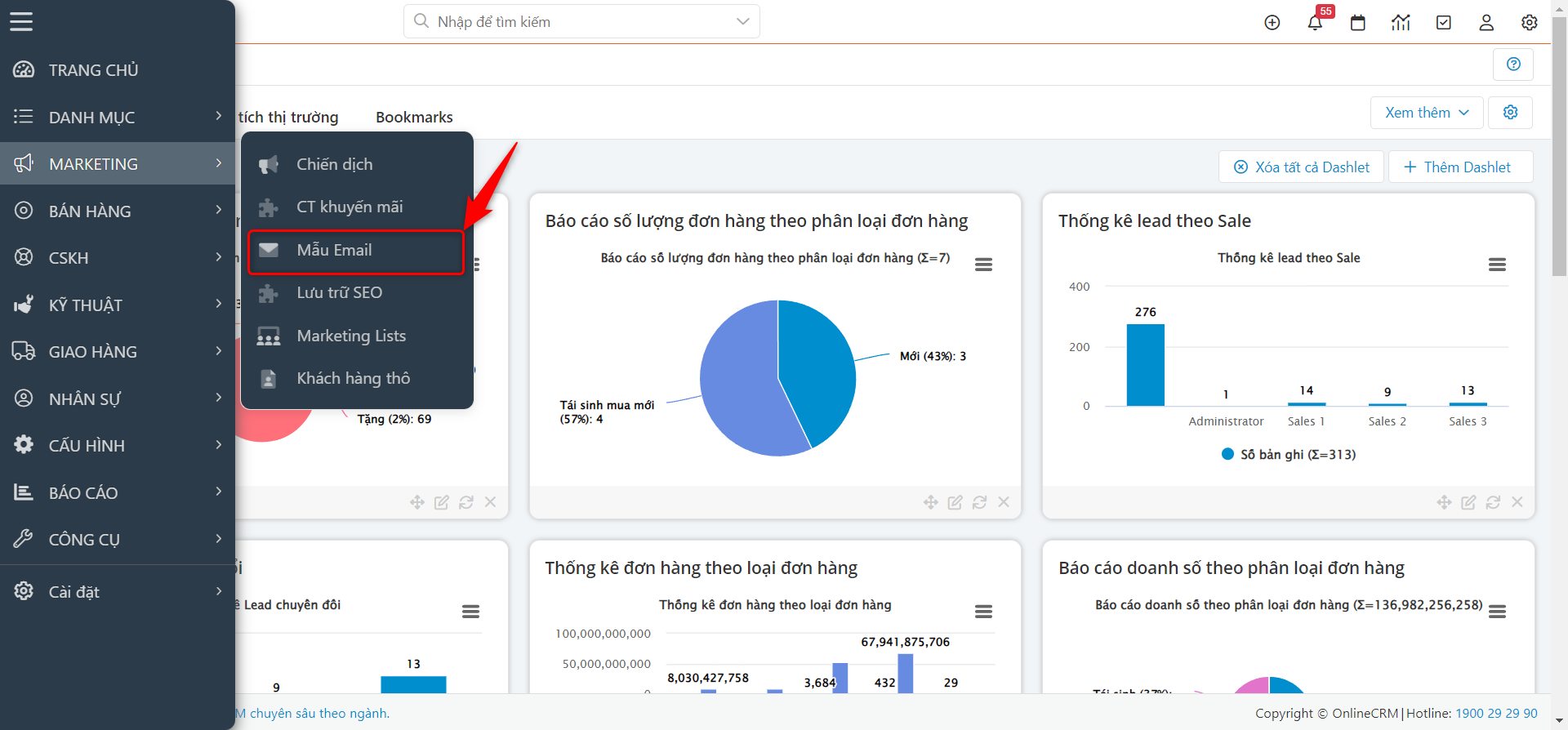1568x730 pixels.
Task: Open chart menu for Thống kê đơn hàng theo loại
Action: [983, 612]
